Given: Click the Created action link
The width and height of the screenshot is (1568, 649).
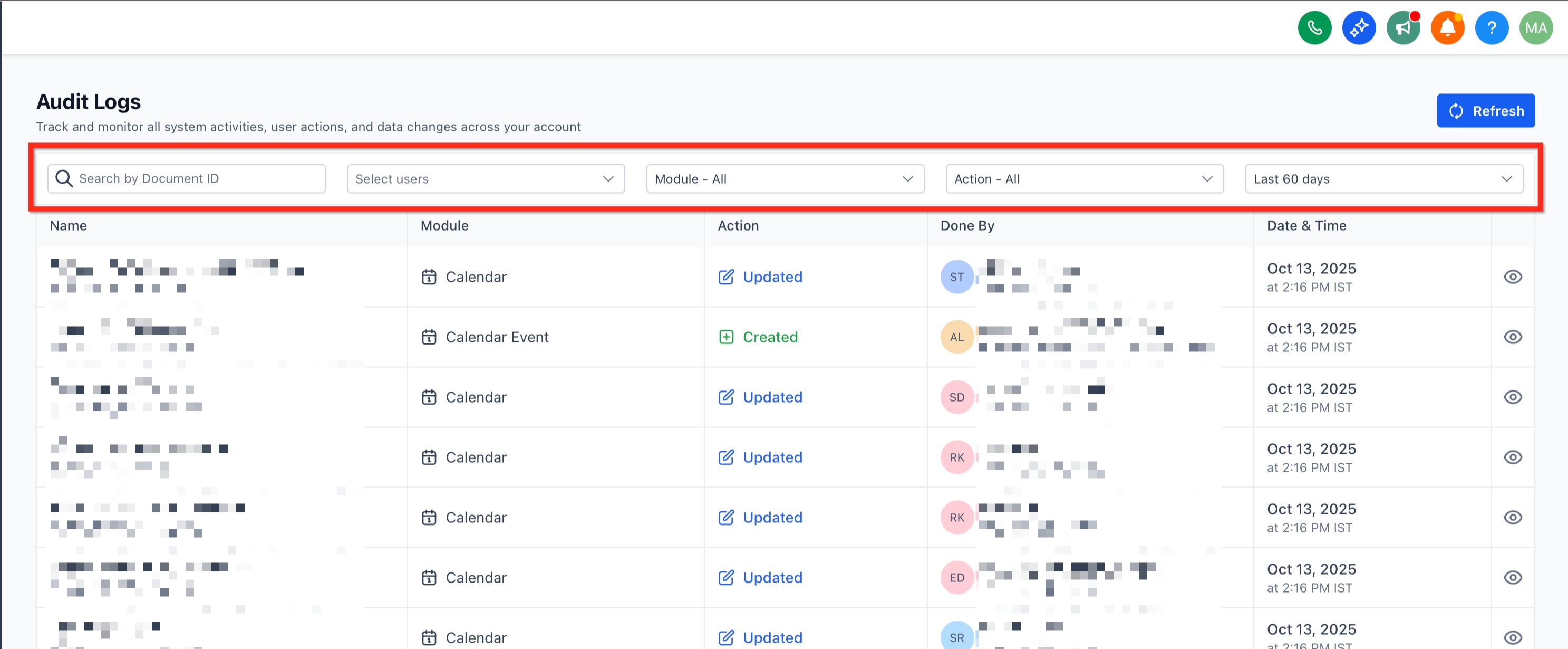Looking at the screenshot, I should pos(769,337).
